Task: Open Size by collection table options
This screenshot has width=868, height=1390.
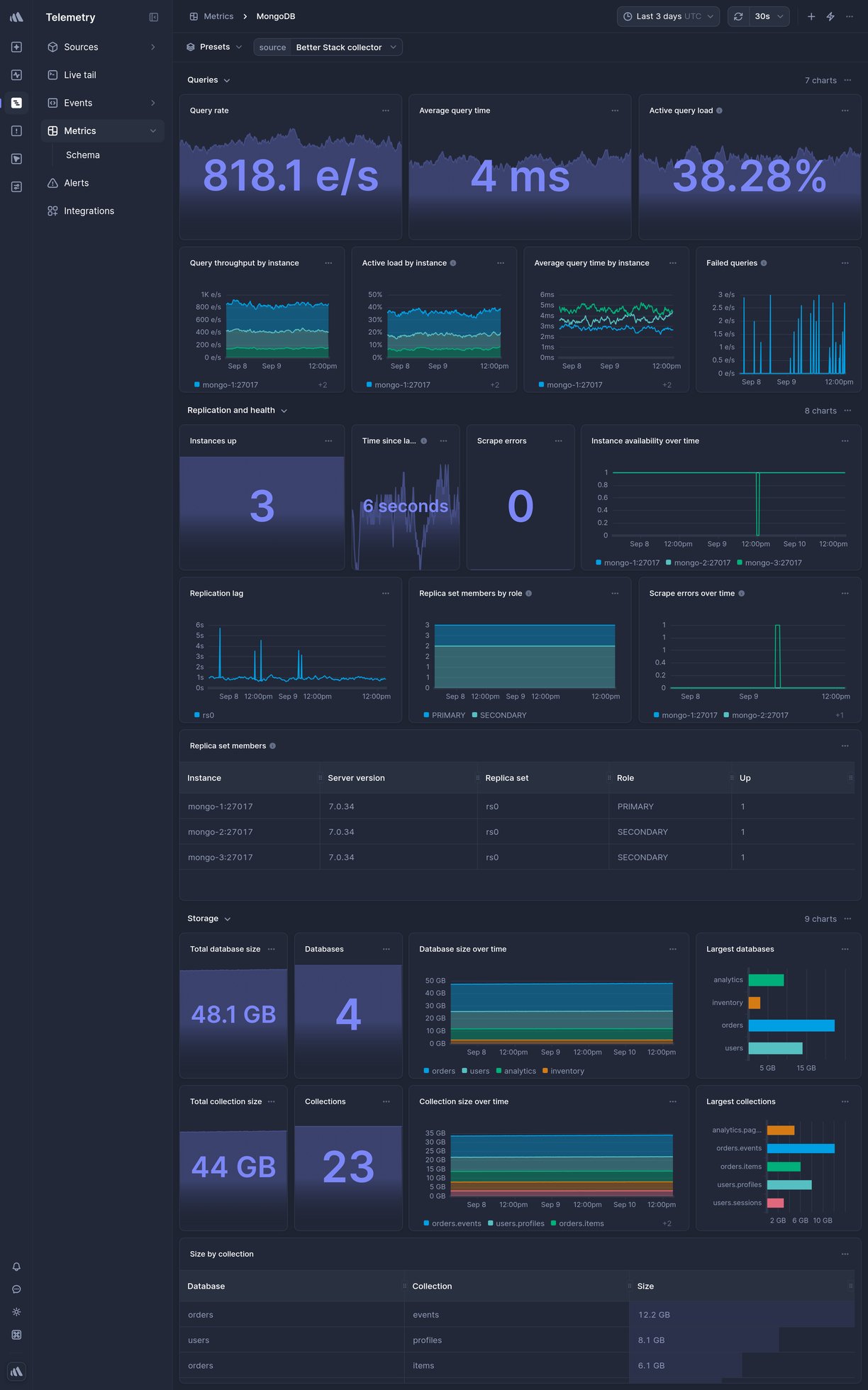Action: click(845, 1255)
